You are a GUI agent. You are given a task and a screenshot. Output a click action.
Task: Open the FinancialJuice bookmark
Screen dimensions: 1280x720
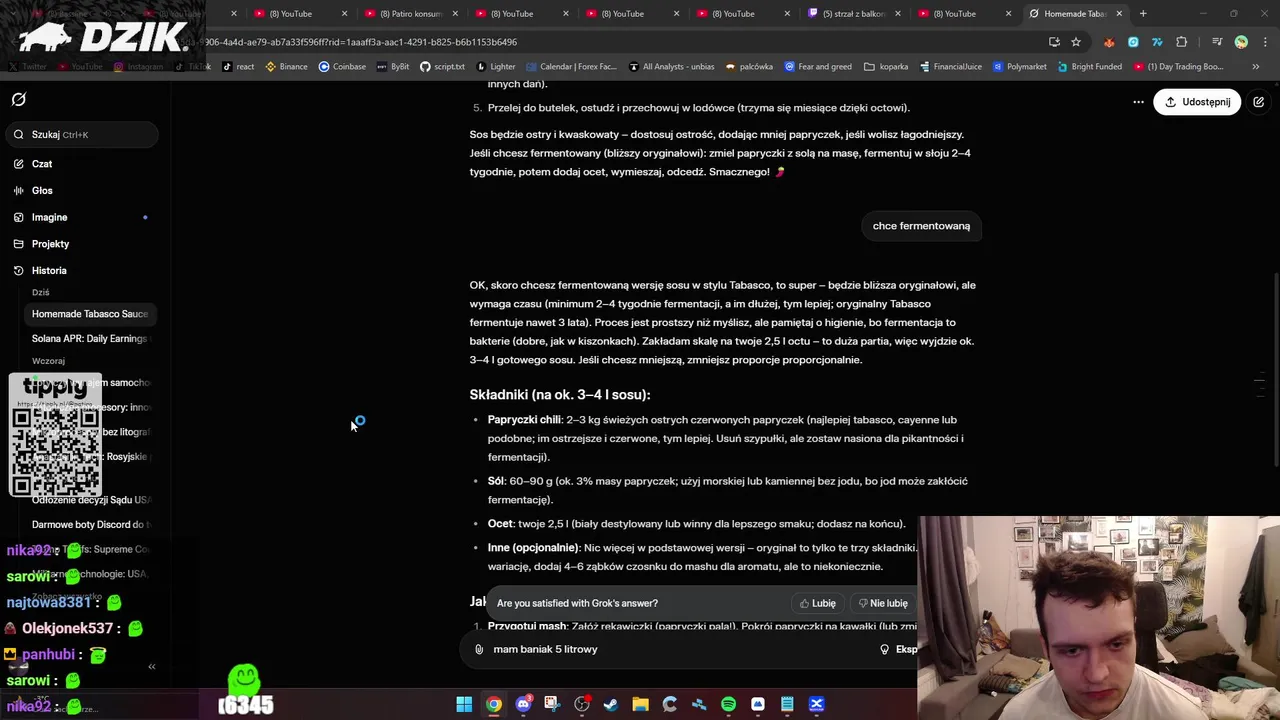click(950, 67)
